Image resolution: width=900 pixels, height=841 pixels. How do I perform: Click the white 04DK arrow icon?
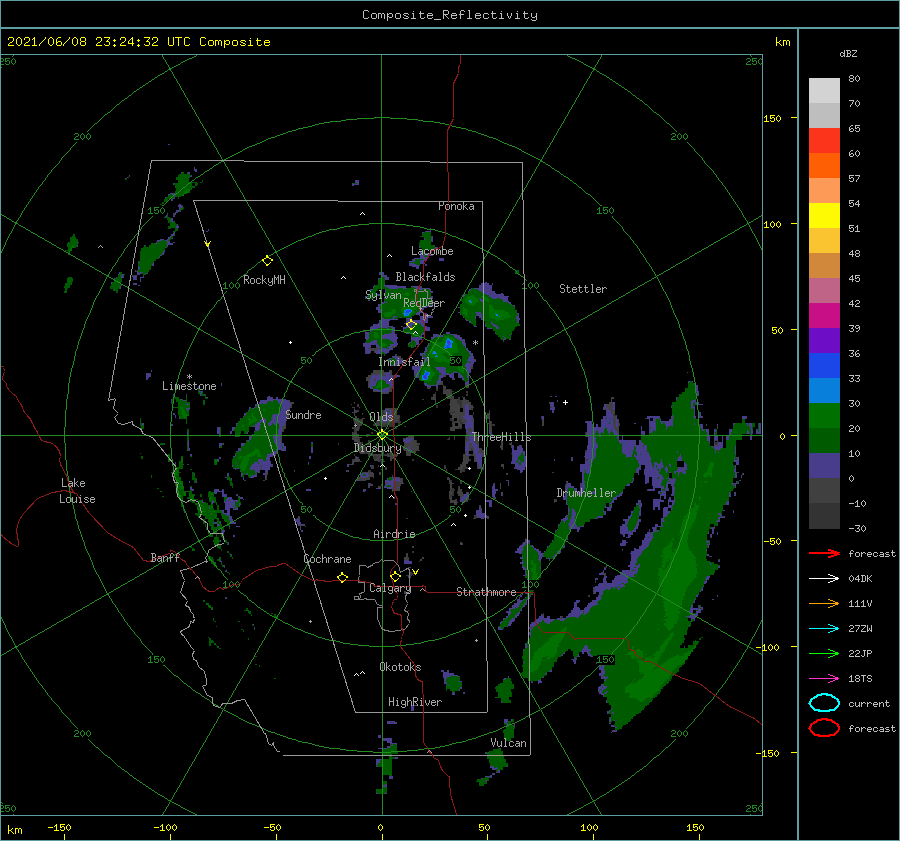click(x=824, y=579)
